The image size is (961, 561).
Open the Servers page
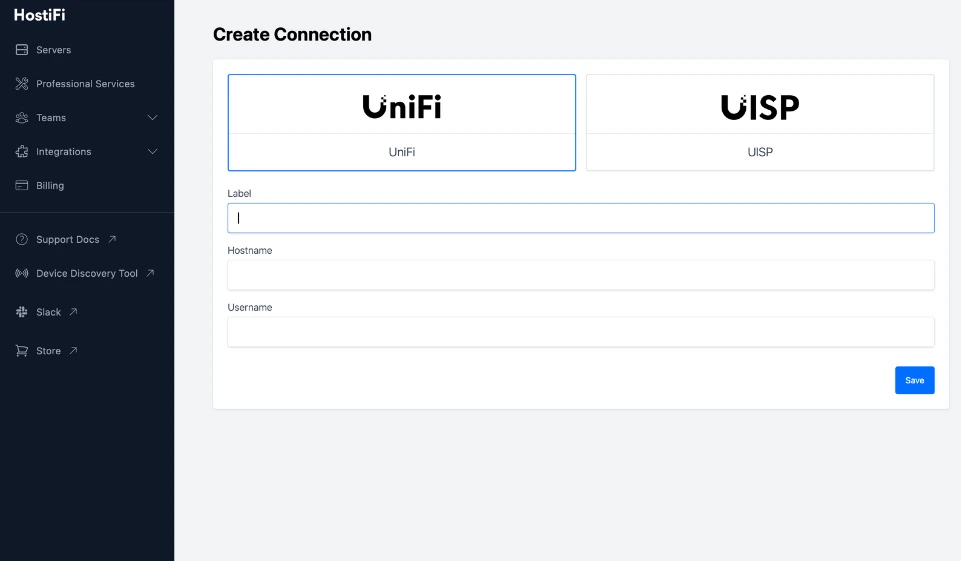click(x=53, y=50)
